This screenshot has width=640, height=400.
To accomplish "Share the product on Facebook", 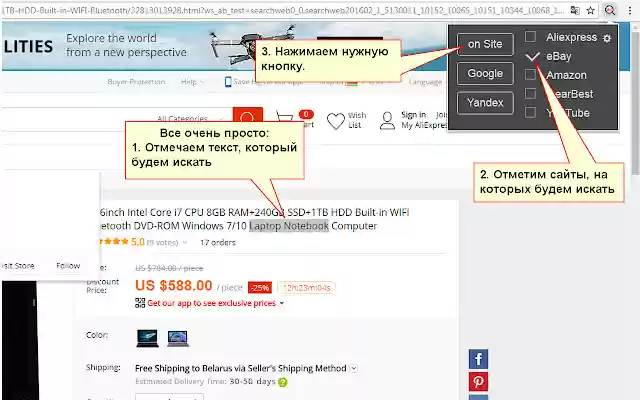I will tap(478, 359).
